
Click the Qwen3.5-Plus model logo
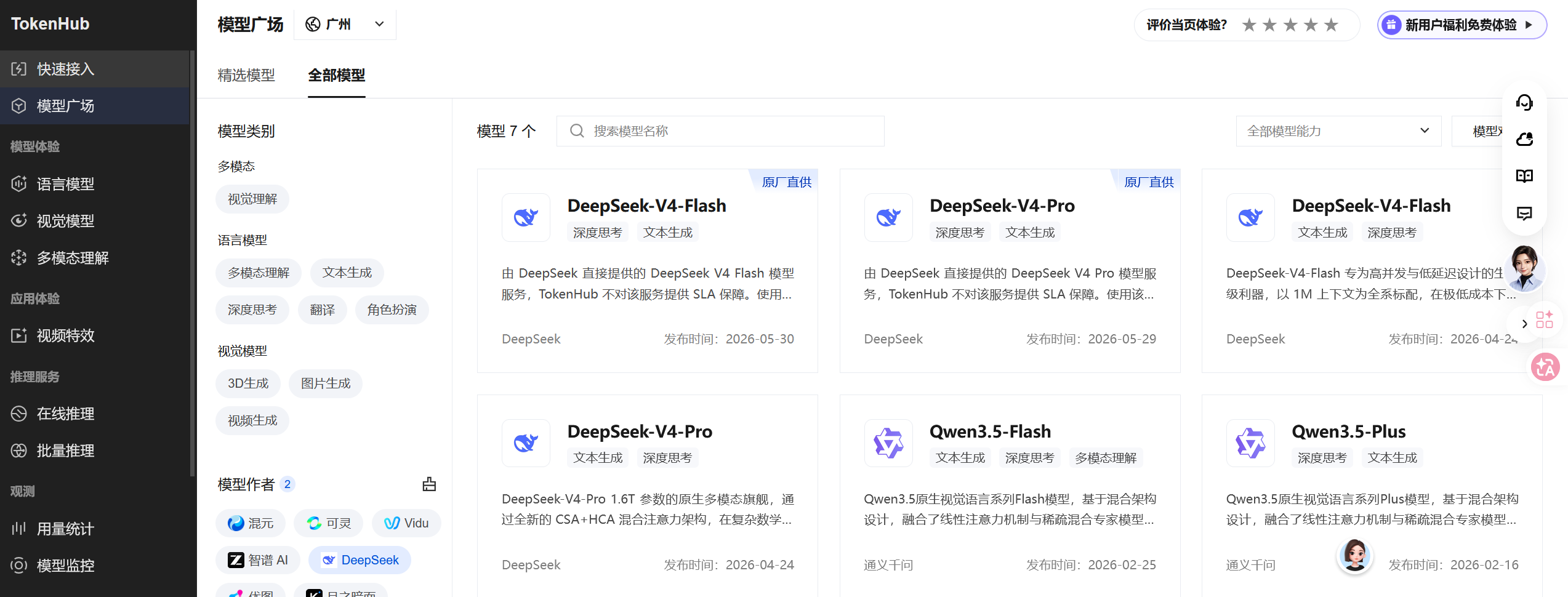pyautogui.click(x=1250, y=443)
